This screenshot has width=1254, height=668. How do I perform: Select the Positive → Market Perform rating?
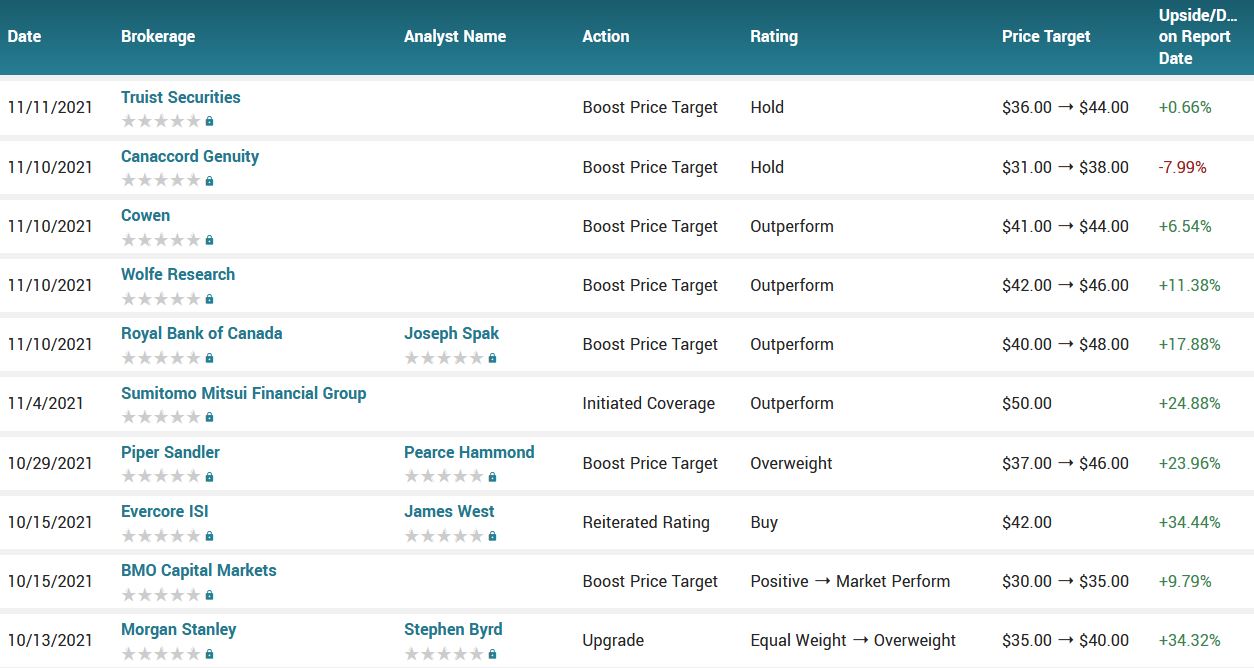click(851, 581)
